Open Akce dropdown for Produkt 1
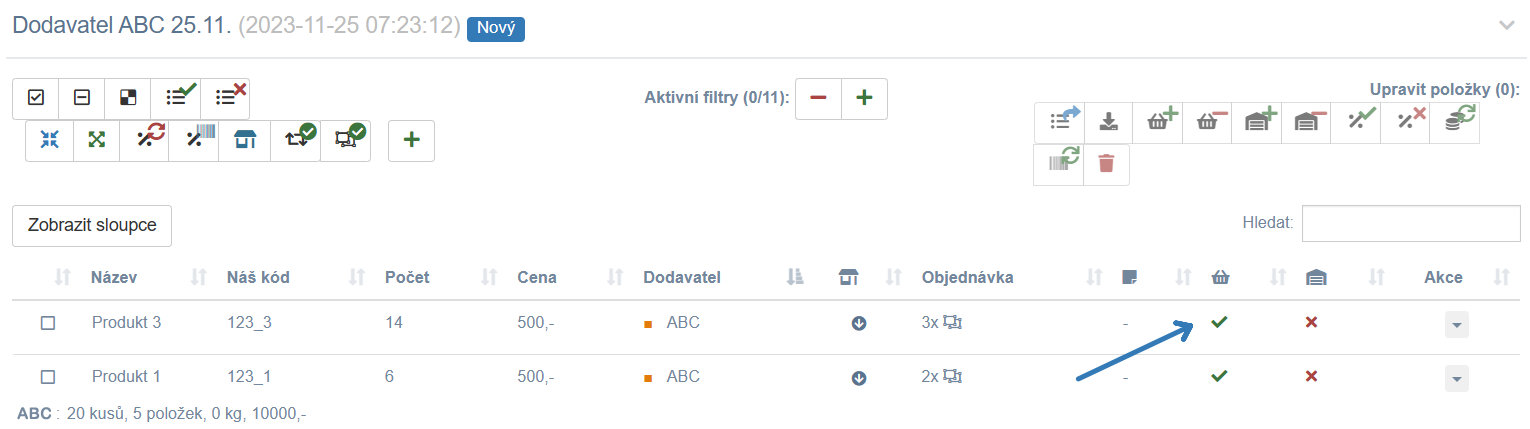Image resolution: width=1530 pixels, height=429 pixels. pos(1457,378)
